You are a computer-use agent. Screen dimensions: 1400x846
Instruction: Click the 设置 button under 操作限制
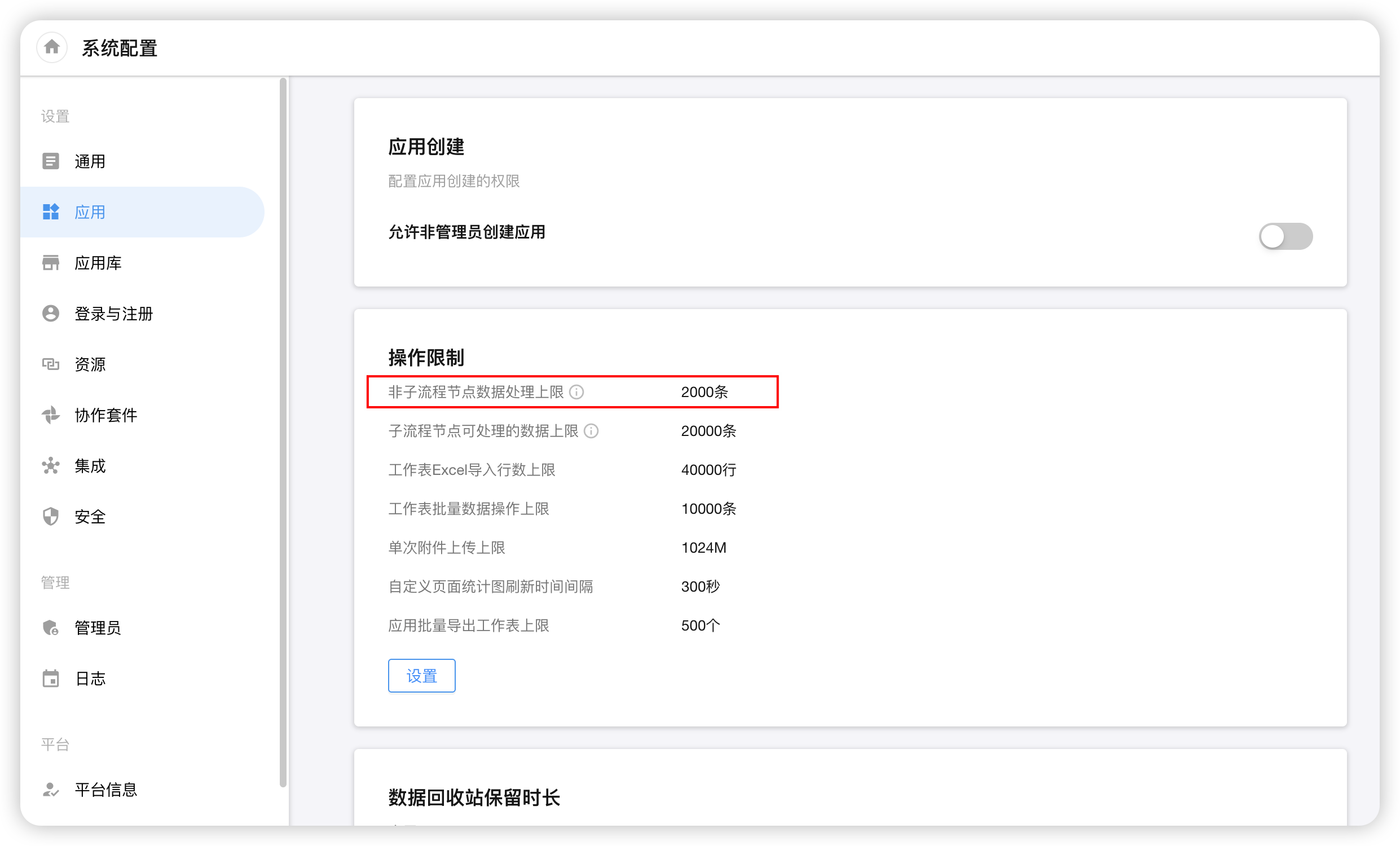click(x=421, y=676)
